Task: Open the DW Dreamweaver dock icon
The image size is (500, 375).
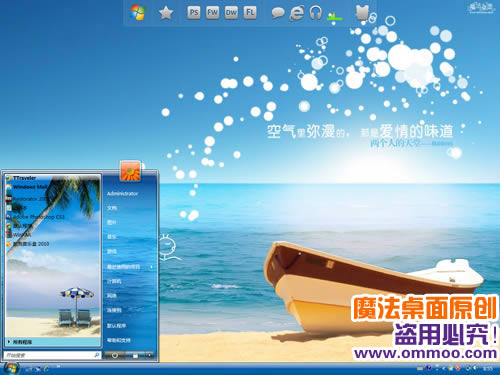Action: (231, 13)
